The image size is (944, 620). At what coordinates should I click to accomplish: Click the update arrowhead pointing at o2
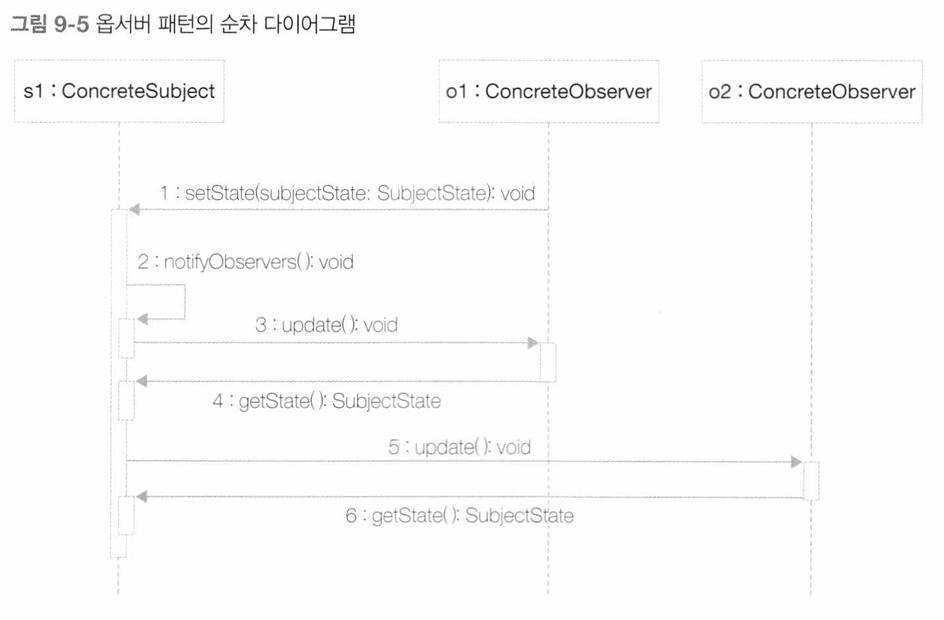click(796, 462)
